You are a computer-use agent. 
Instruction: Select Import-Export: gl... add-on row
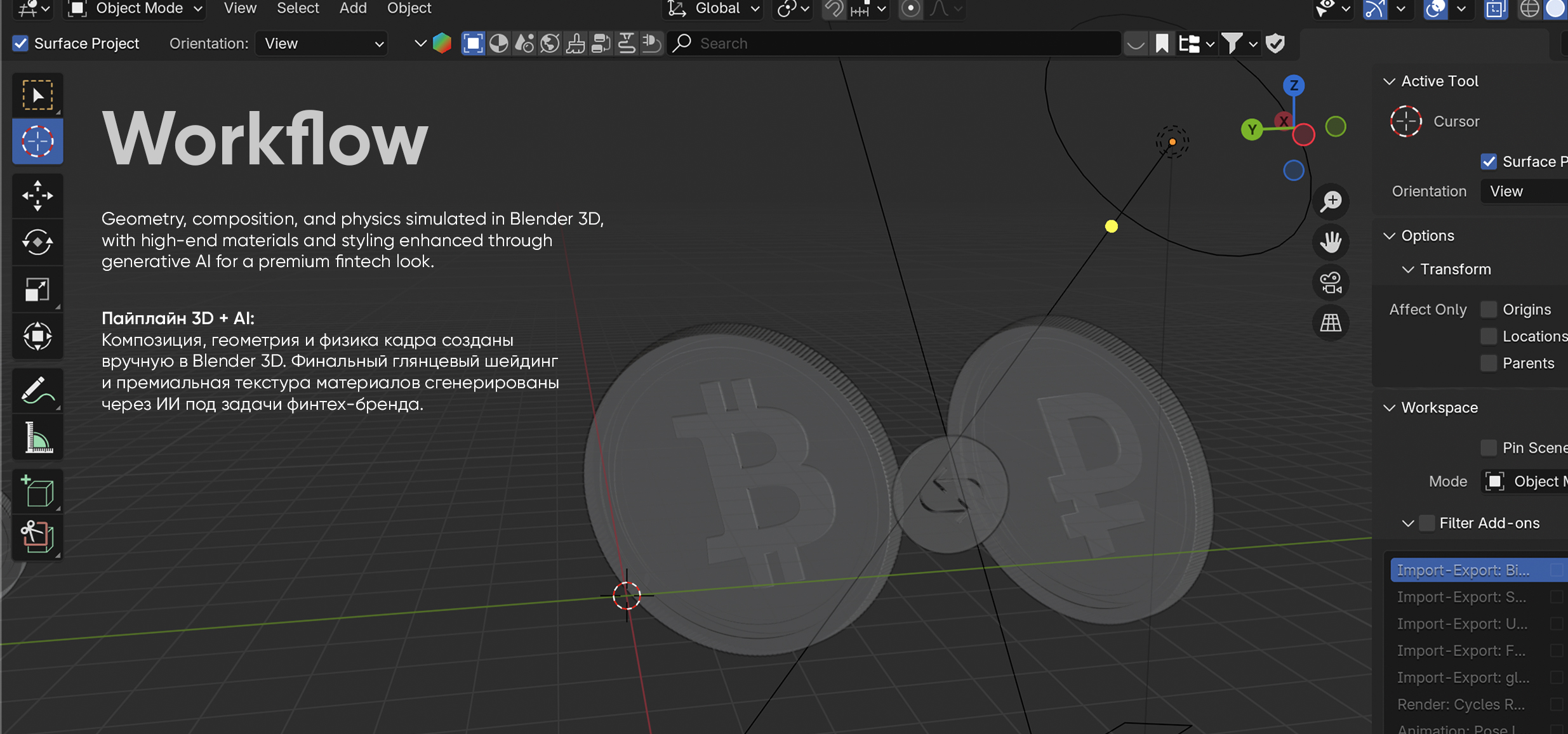(x=1479, y=678)
